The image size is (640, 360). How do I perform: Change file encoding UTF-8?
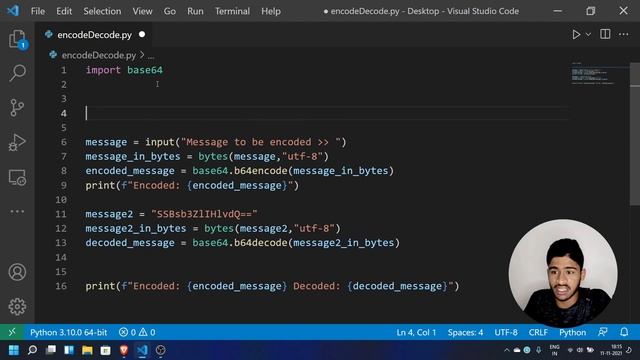pyautogui.click(x=506, y=332)
